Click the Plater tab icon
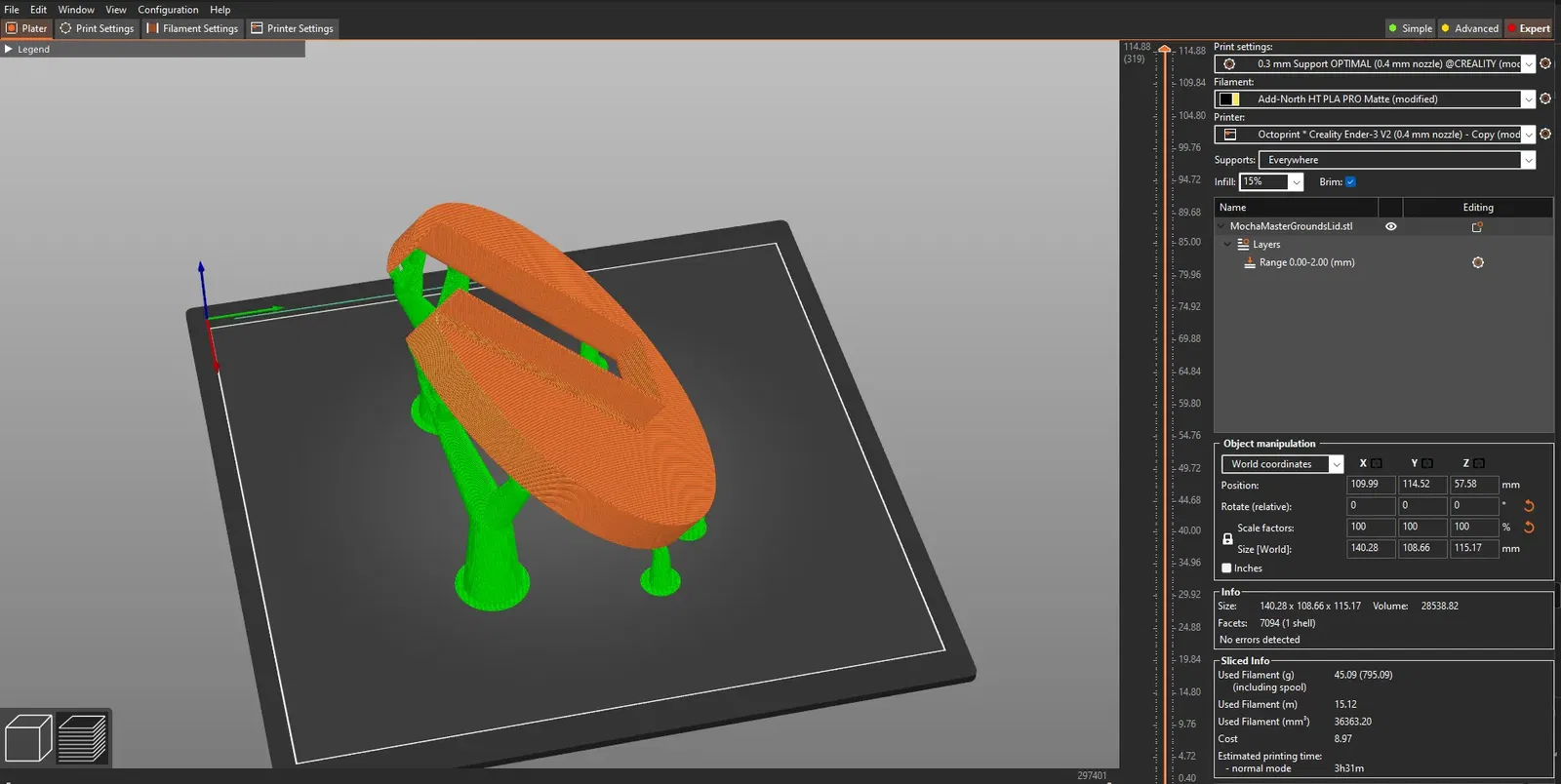 tap(12, 28)
